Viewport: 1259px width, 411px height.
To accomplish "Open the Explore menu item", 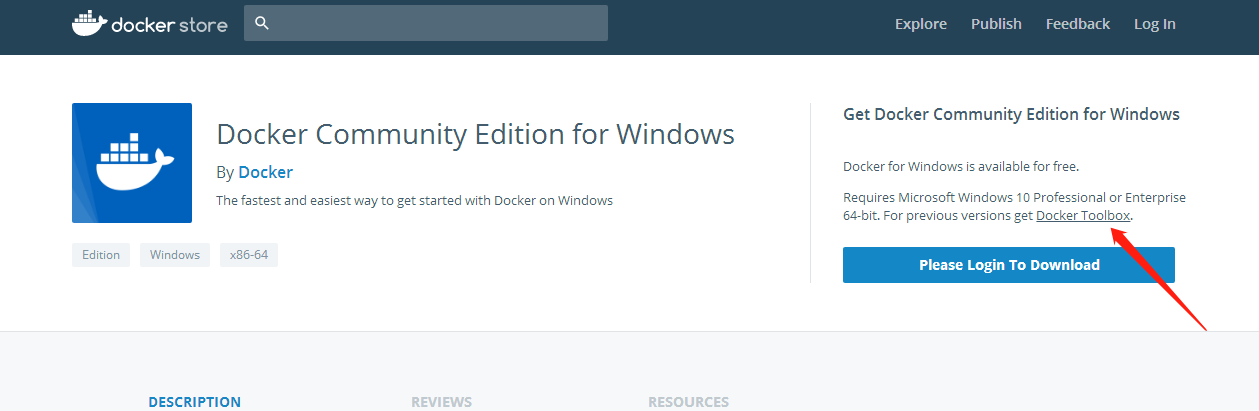I will coord(921,24).
